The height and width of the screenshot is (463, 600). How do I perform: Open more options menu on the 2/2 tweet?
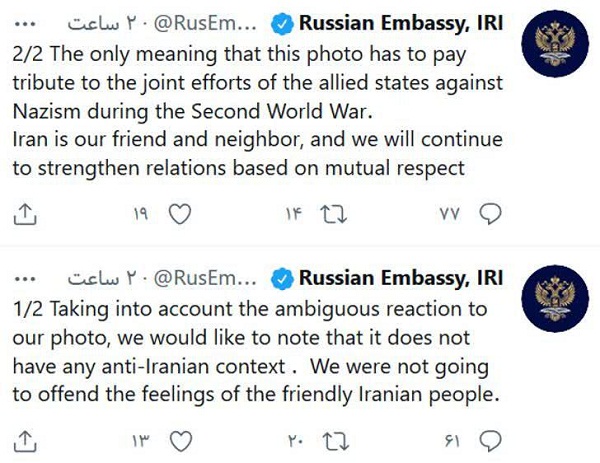25,24
